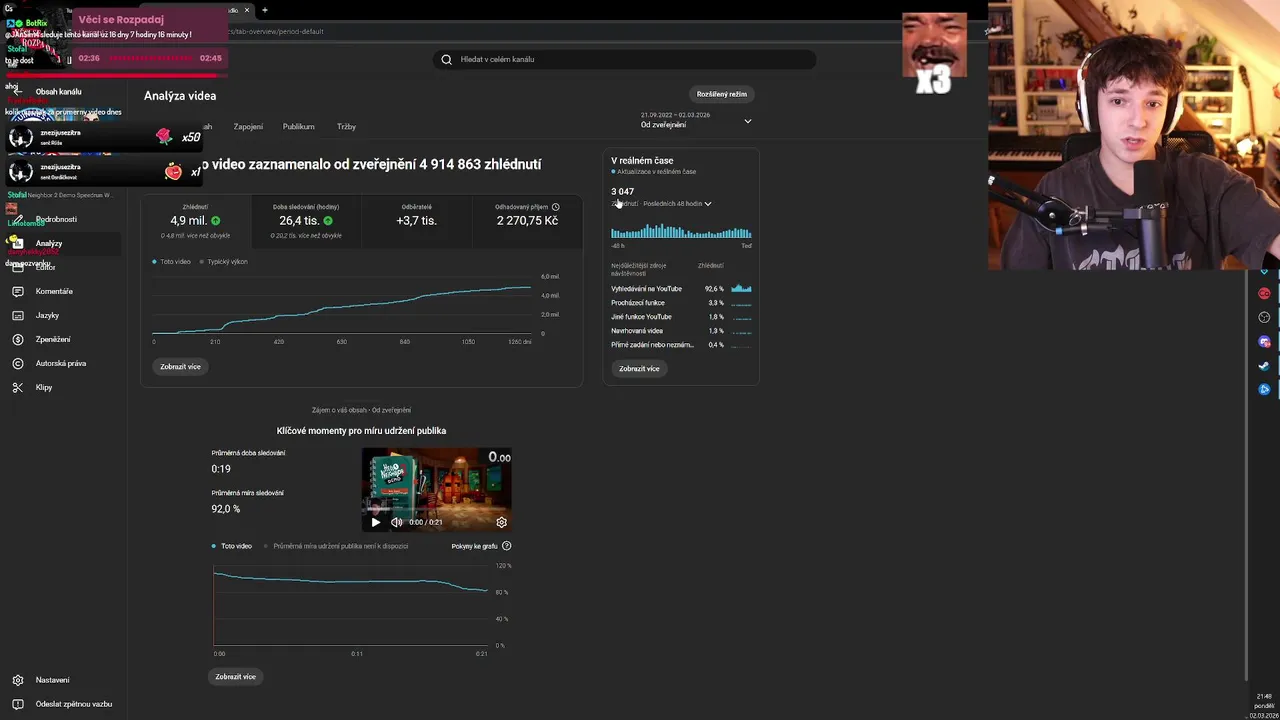
Task: Click Zobrazit více under the retention chart
Action: click(235, 677)
